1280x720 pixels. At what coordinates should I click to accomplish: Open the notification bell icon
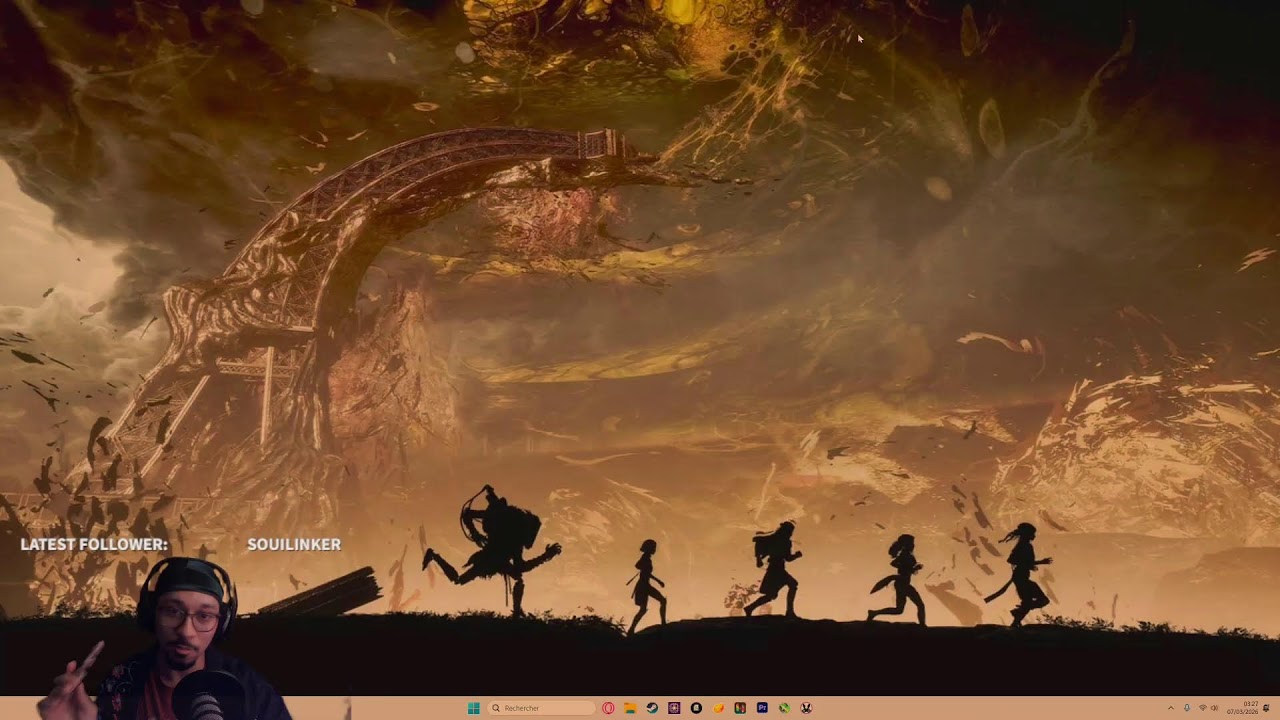[x=1266, y=708]
